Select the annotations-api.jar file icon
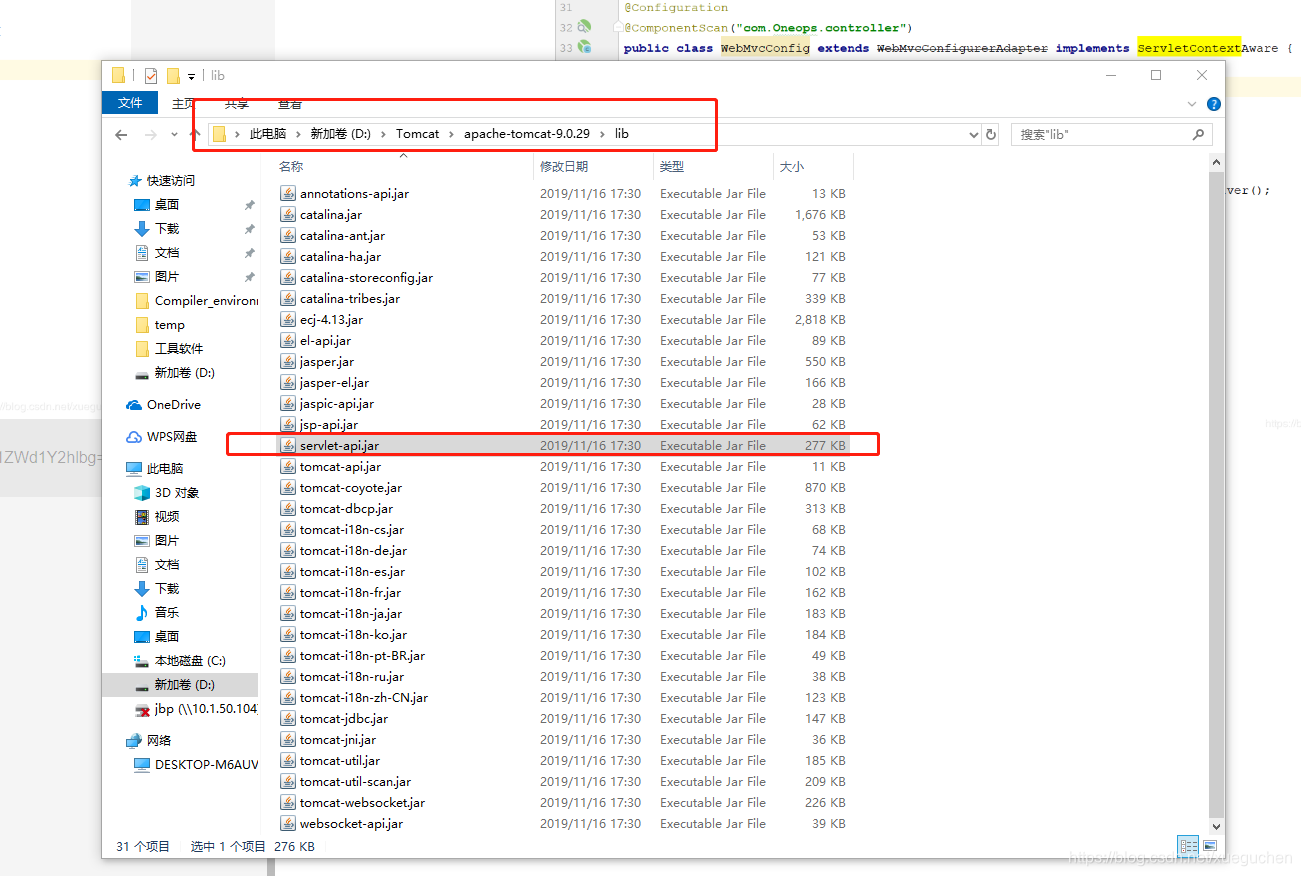 coord(288,194)
